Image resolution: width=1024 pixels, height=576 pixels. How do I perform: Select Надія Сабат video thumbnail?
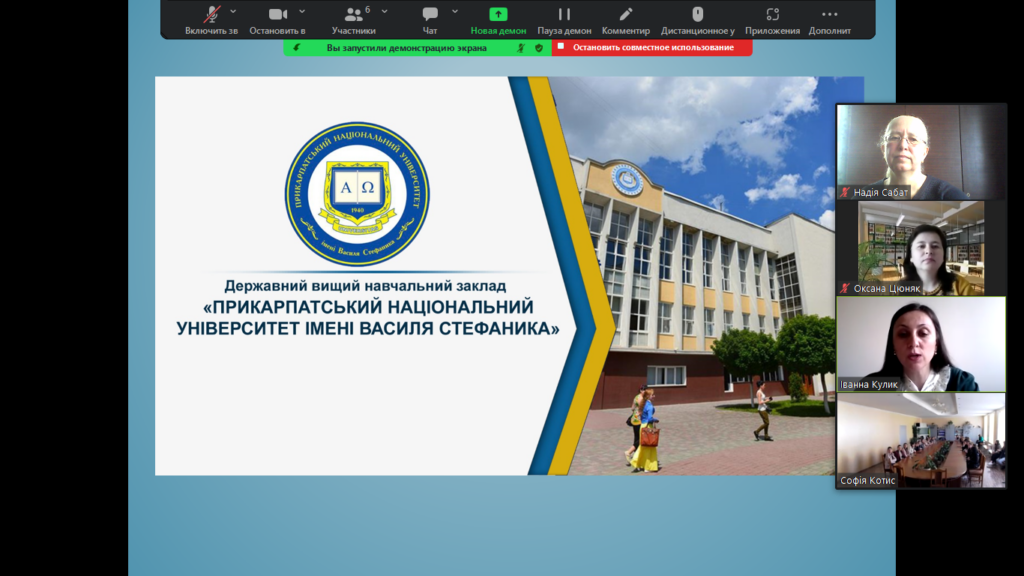point(921,151)
